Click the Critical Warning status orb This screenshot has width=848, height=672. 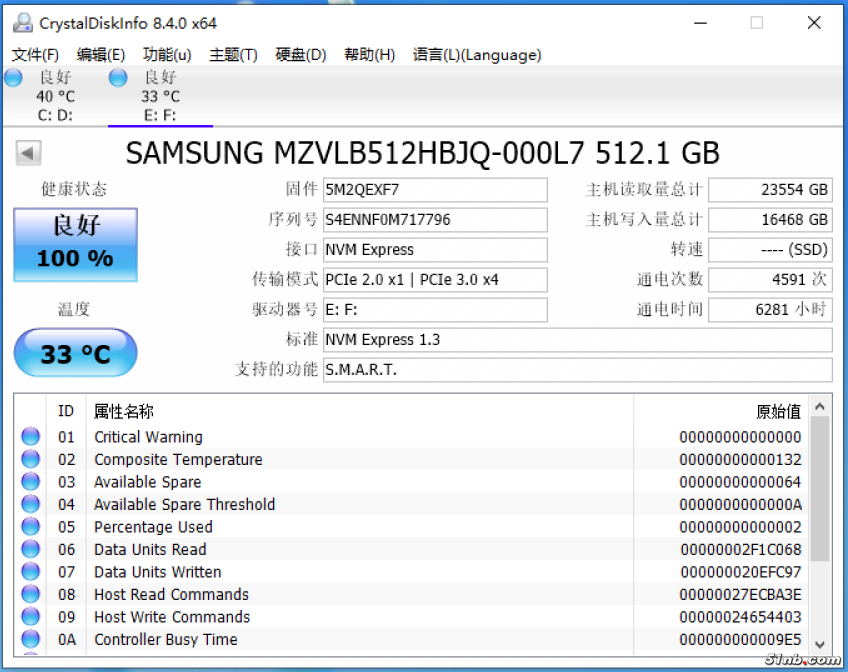(x=30, y=437)
